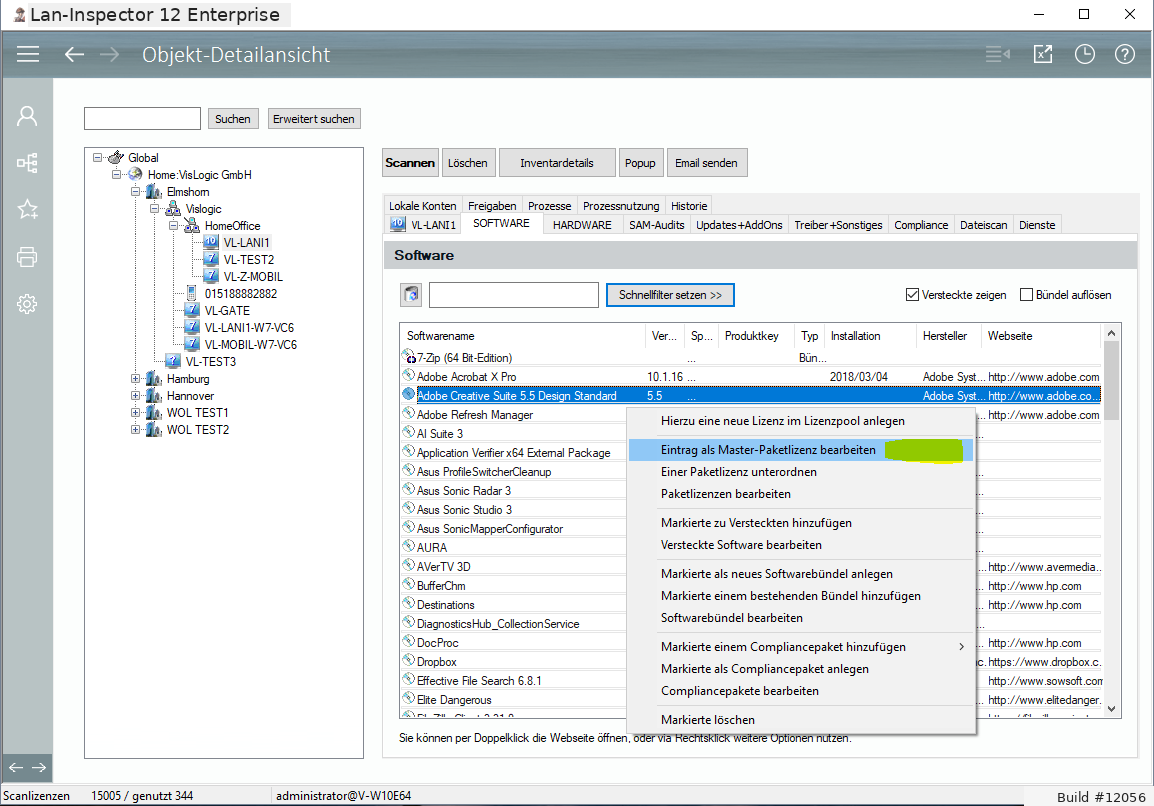Open the Prozessnutzung tab

[621, 206]
